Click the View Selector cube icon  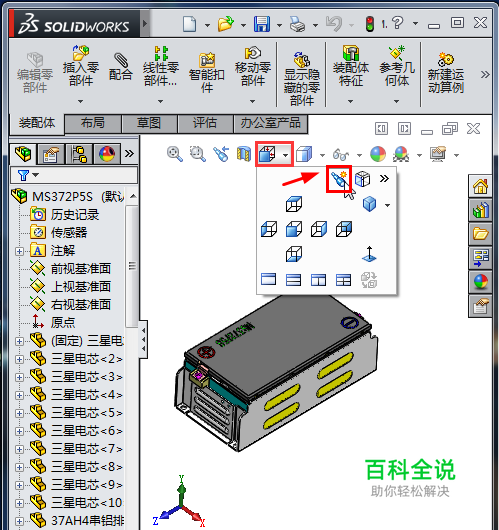[x=363, y=179]
